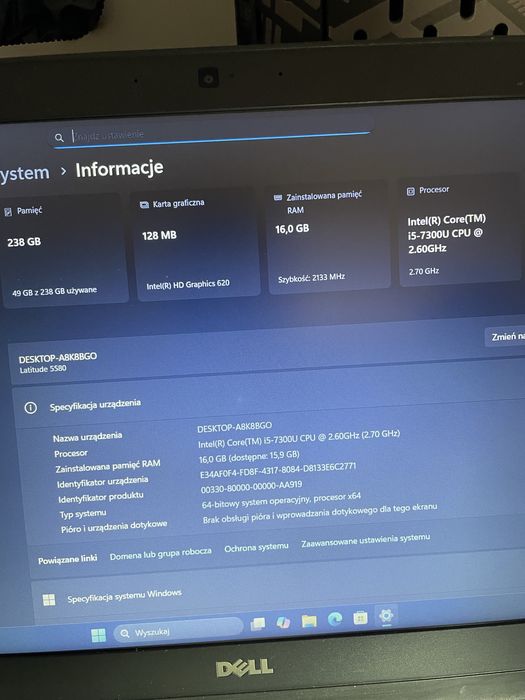This screenshot has width=525, height=700.
Task: Open Zaawansowane ustawienia systemu link
Action: pyautogui.click(x=366, y=540)
